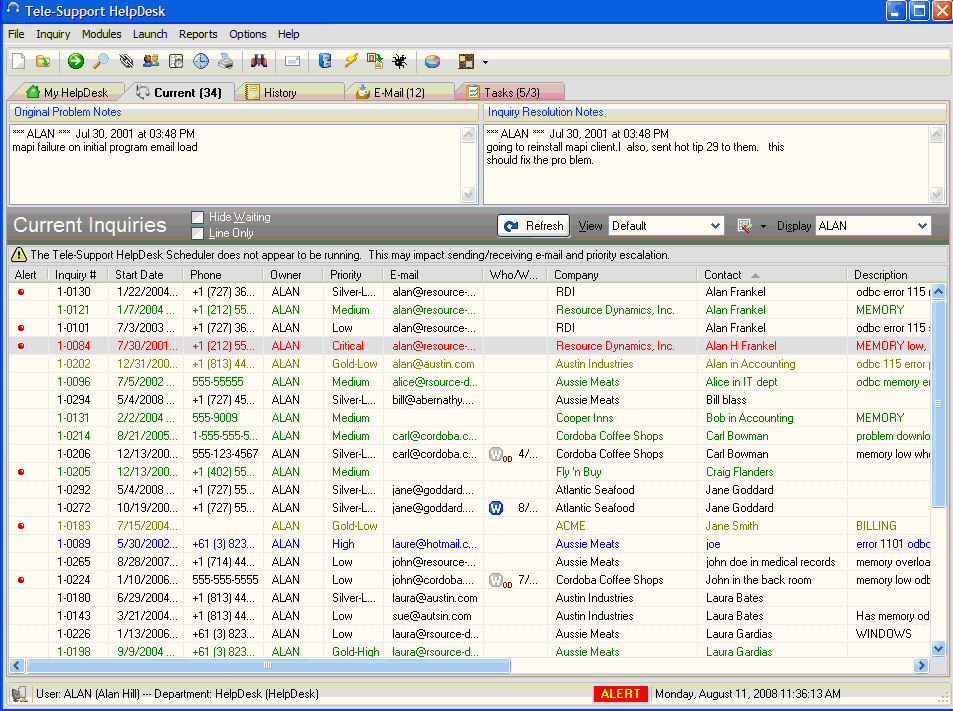Click the binoculars find icon
Image resolution: width=953 pixels, height=711 pixels.
259,61
